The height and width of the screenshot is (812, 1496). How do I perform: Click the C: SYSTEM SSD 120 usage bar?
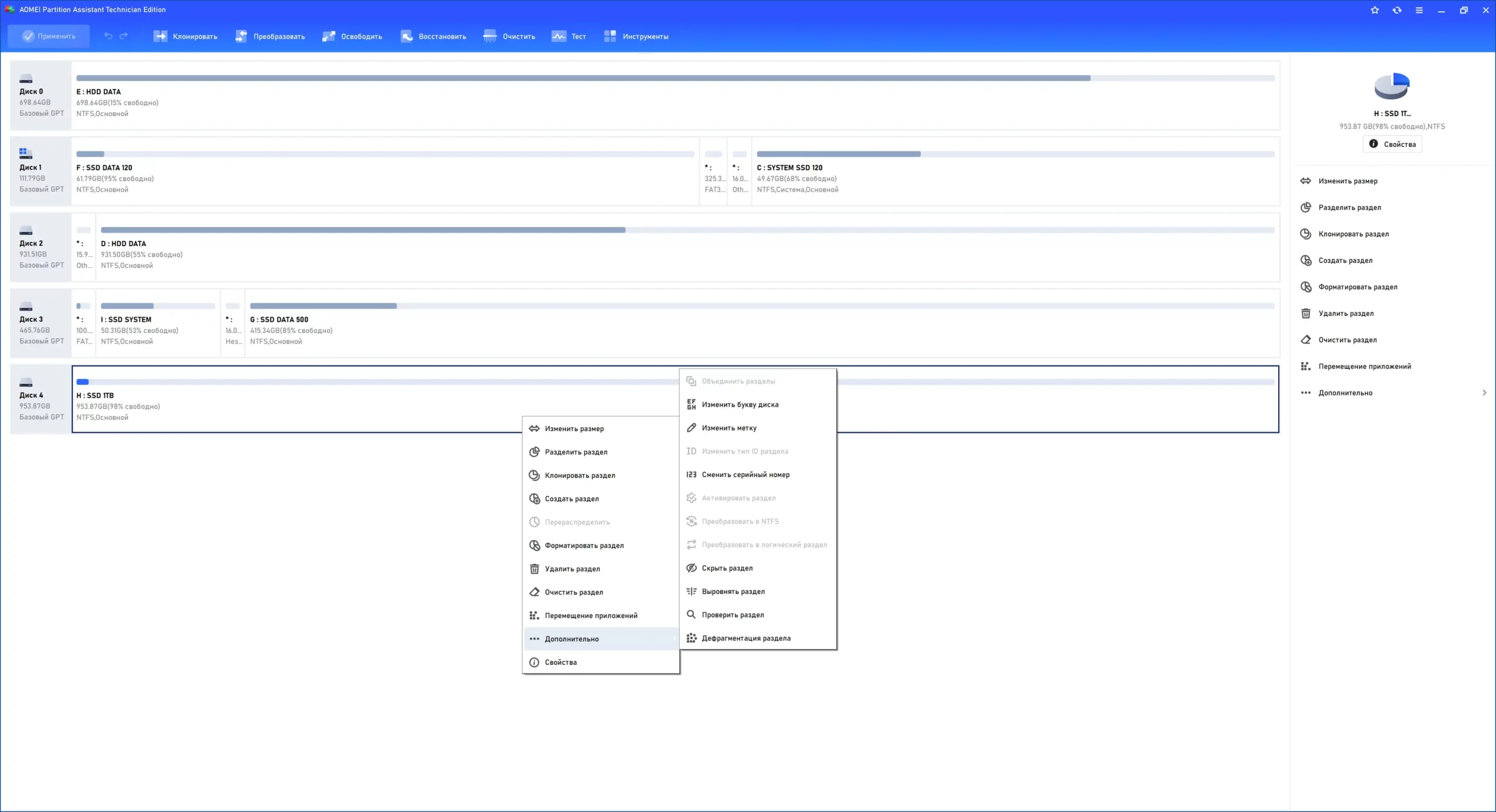click(1015, 154)
